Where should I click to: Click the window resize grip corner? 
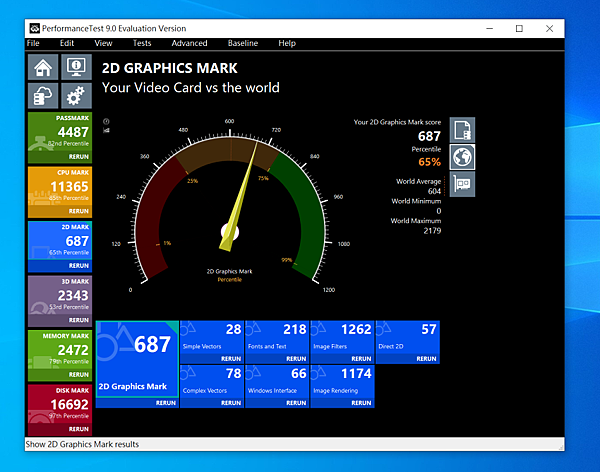pos(561,447)
